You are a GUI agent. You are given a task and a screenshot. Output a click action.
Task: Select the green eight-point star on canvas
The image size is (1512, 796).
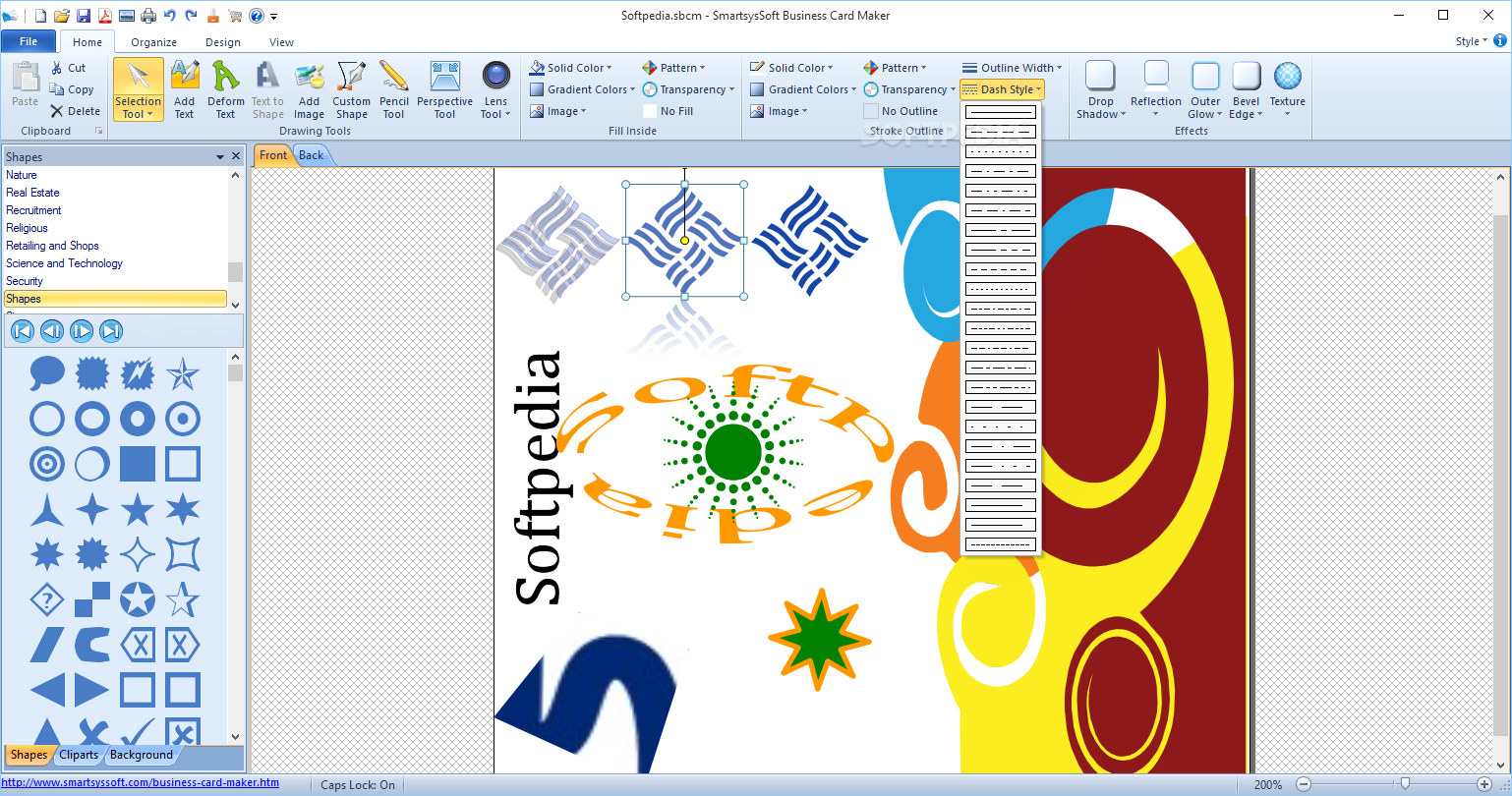[x=819, y=640]
